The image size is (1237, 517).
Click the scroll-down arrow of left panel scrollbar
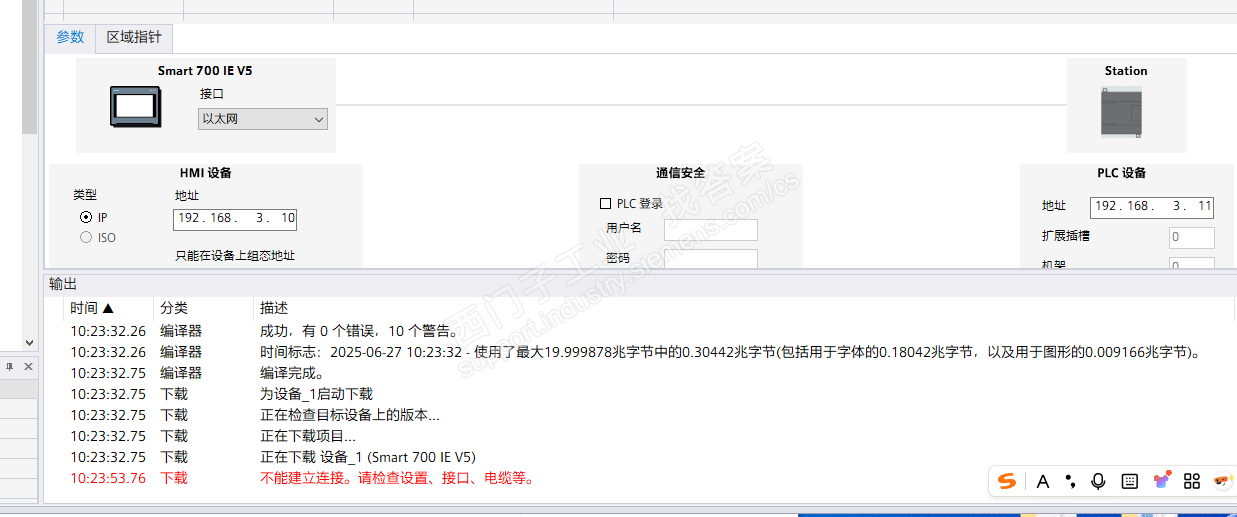point(30,343)
